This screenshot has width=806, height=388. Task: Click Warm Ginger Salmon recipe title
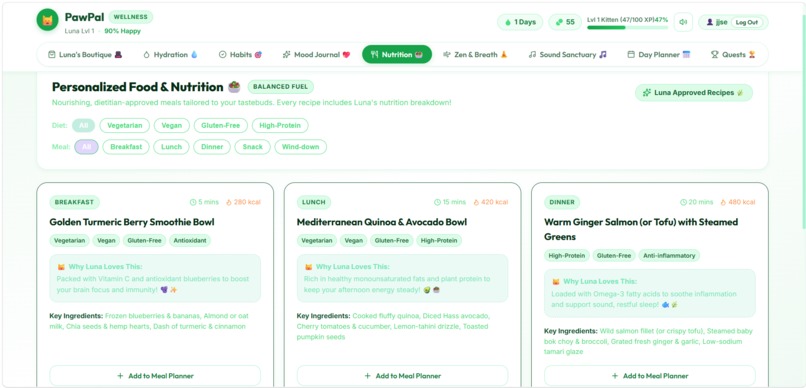[x=641, y=229]
